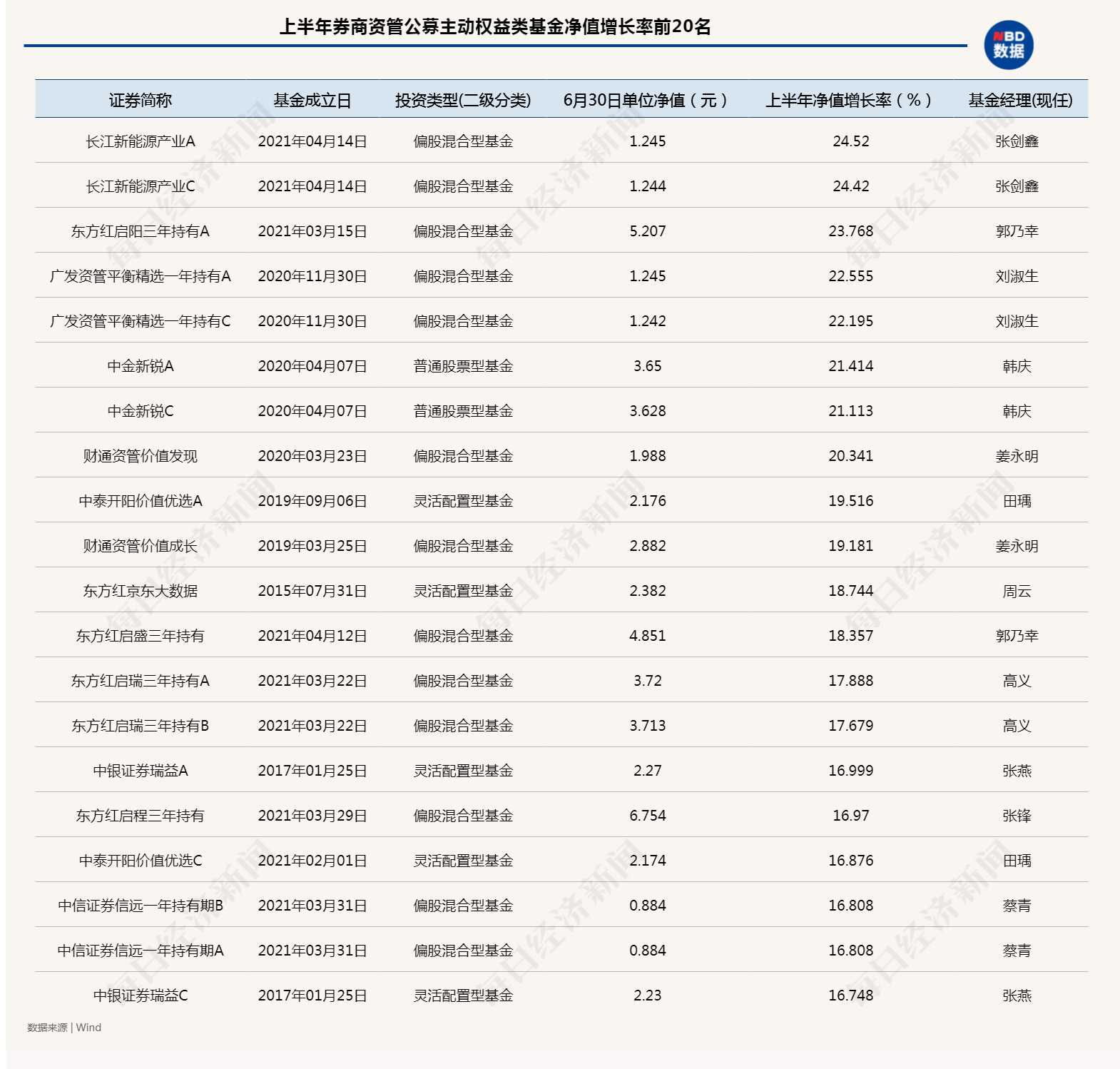The width and height of the screenshot is (1120, 1069).
Task: Select net value 3.628 for 中金新锐C
Action: pos(648,411)
